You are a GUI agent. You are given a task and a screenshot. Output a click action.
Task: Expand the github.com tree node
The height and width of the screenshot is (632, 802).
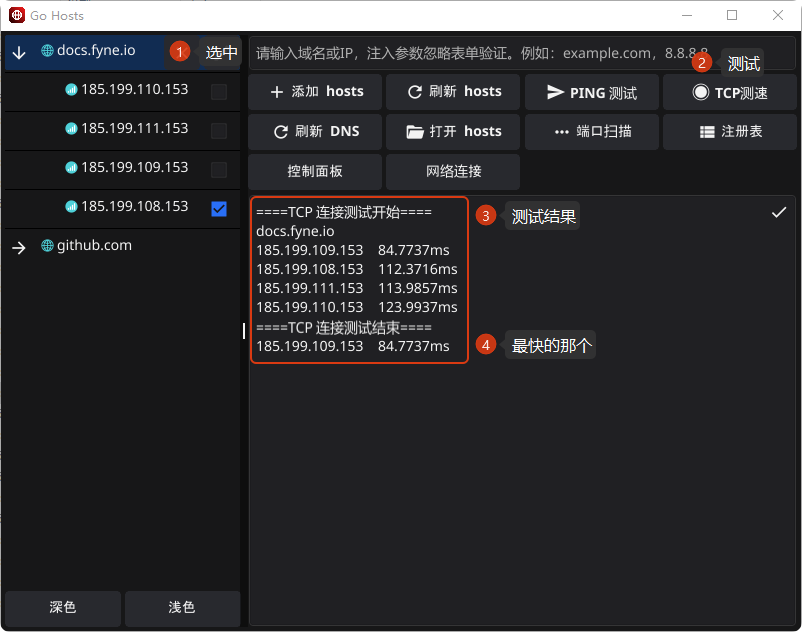click(19, 247)
